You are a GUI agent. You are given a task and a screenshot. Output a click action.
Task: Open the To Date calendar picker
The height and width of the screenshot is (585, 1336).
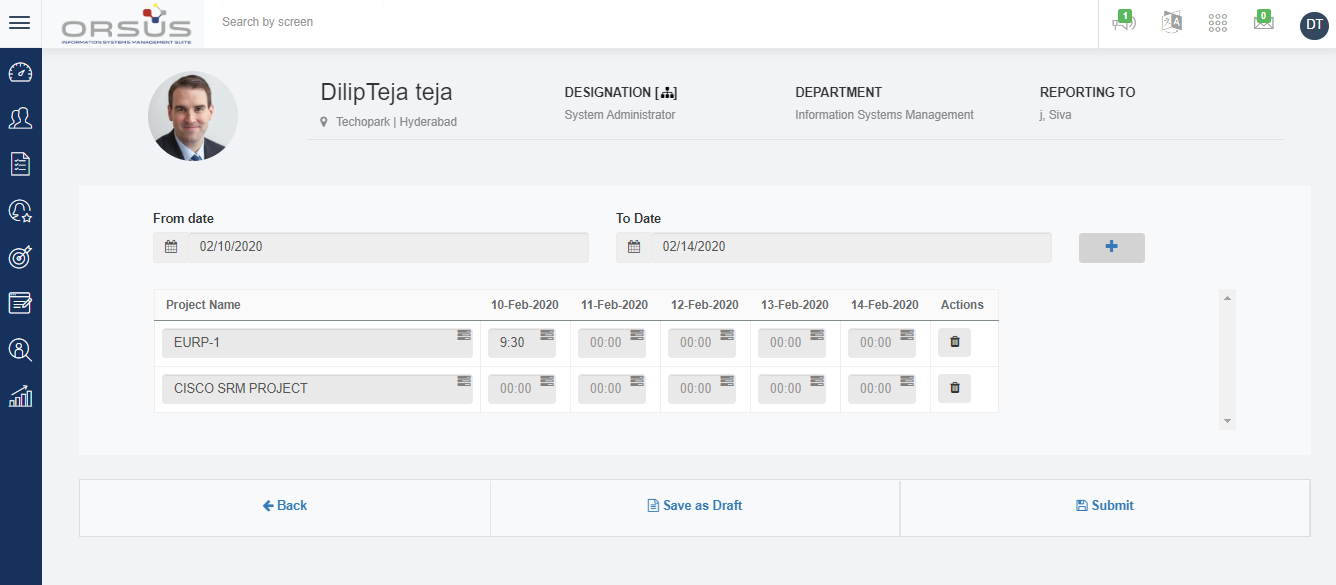coord(634,247)
